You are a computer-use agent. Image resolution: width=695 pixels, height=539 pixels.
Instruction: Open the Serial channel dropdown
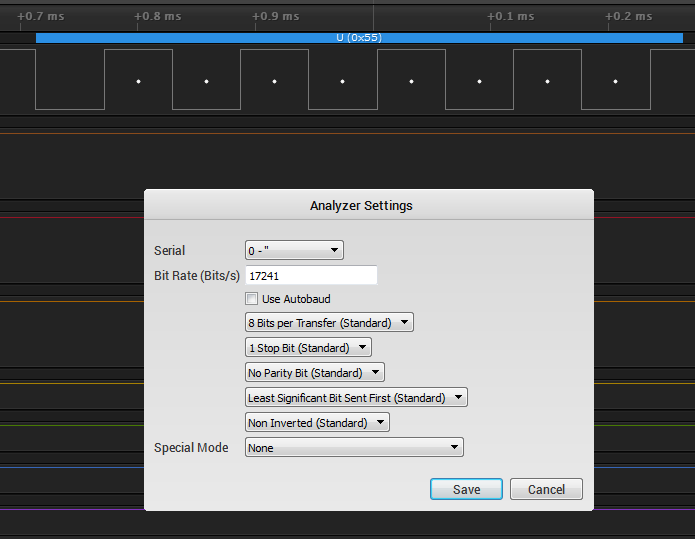coord(294,250)
